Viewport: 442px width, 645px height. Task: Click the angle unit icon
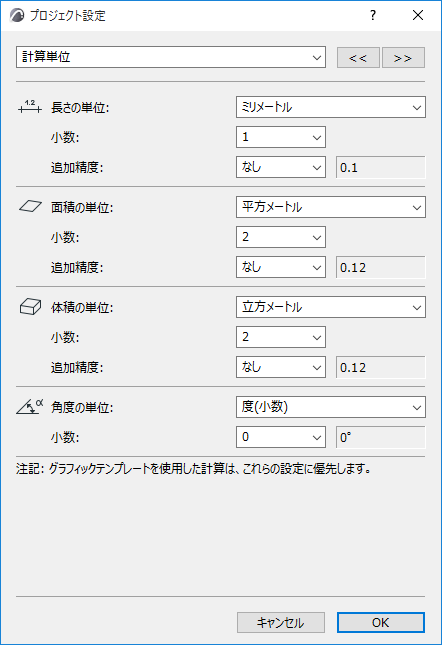tap(30, 406)
